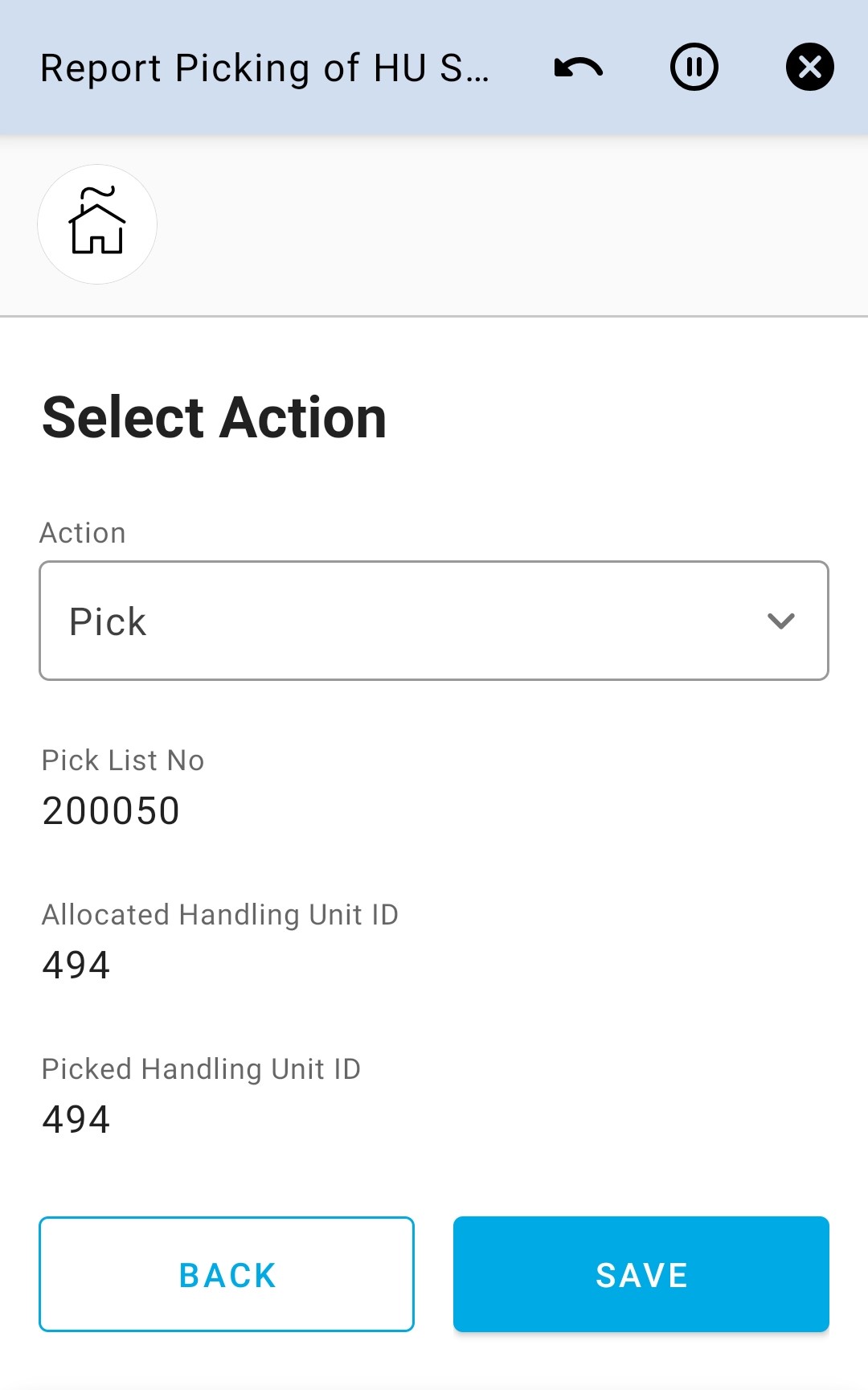
Task: Select the "Pick" value text in the dropdown
Action: (x=108, y=621)
